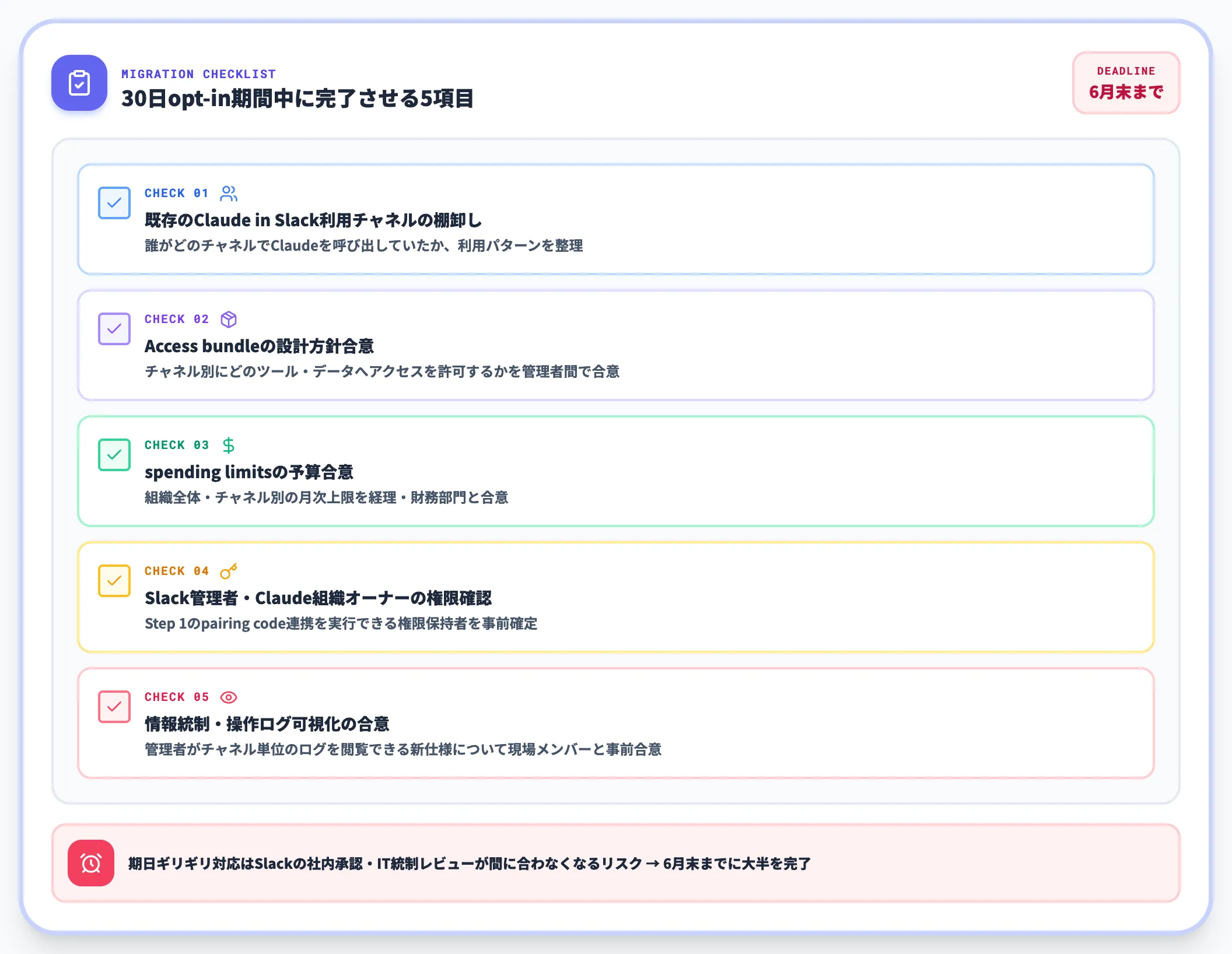The height and width of the screenshot is (954, 1232).
Task: Open Slack管理者・Claude組織オーナーの権限確認 heading
Action: click(x=318, y=598)
